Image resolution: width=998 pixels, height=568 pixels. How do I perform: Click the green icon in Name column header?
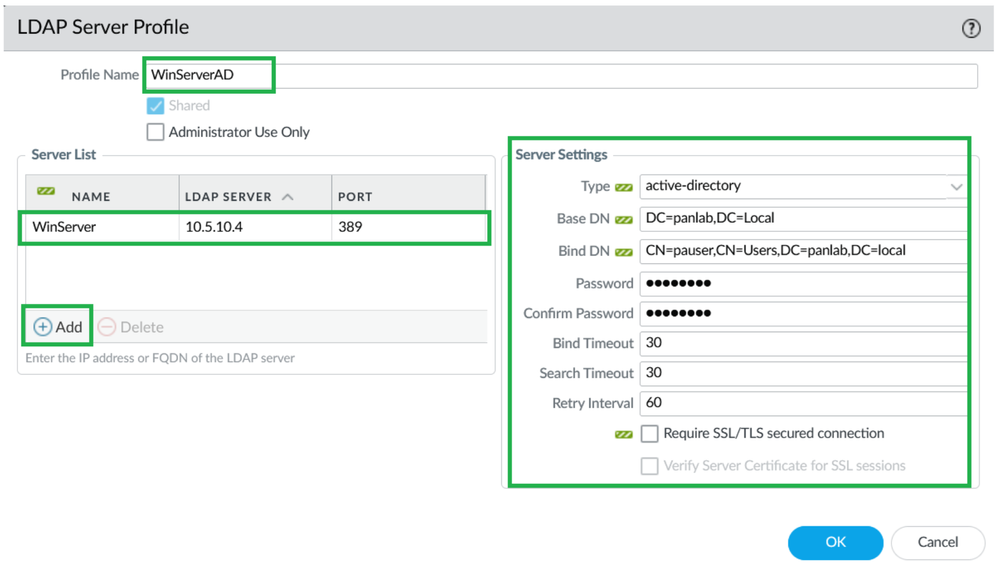click(x=46, y=191)
